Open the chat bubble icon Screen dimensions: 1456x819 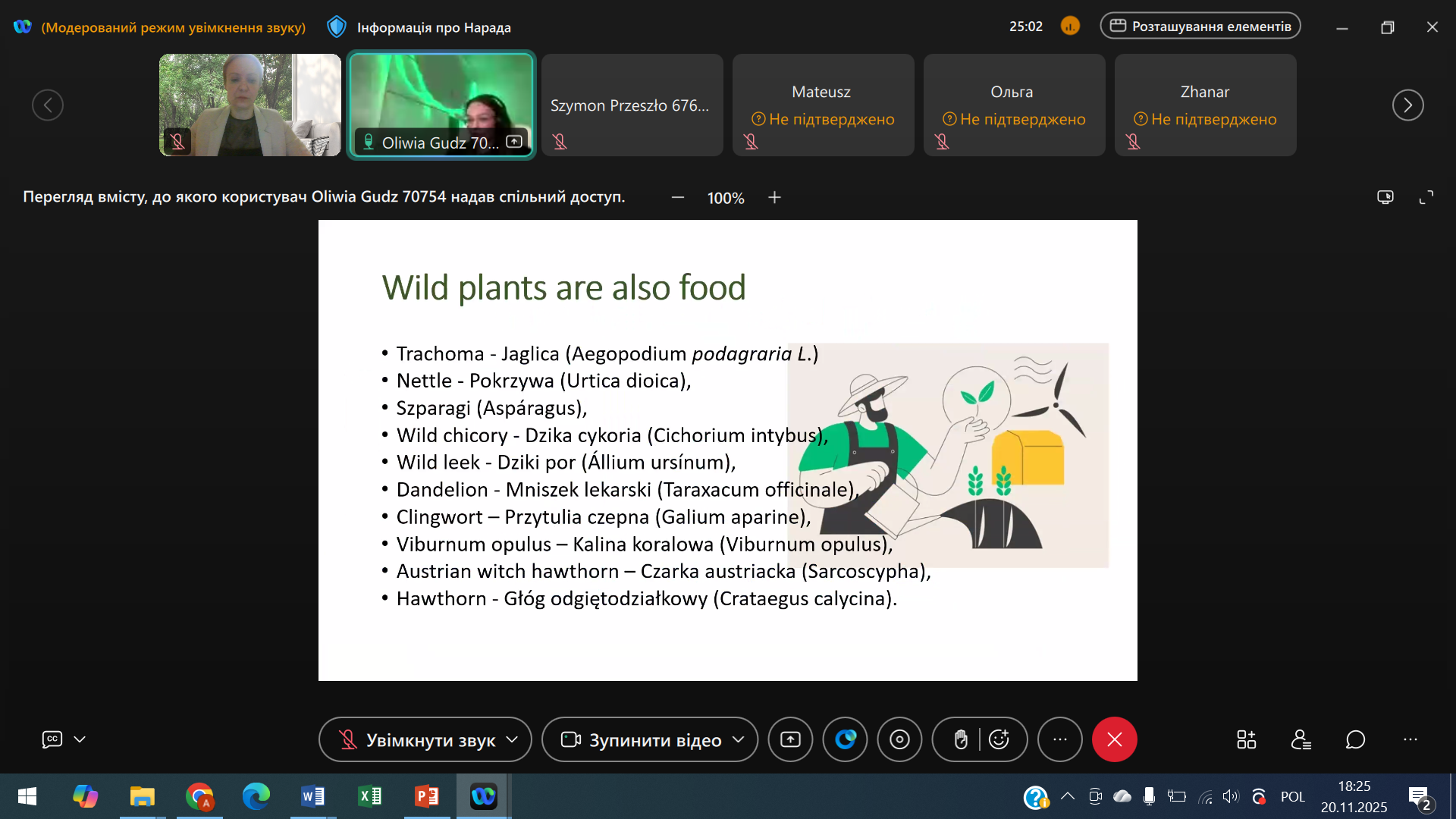(1355, 739)
